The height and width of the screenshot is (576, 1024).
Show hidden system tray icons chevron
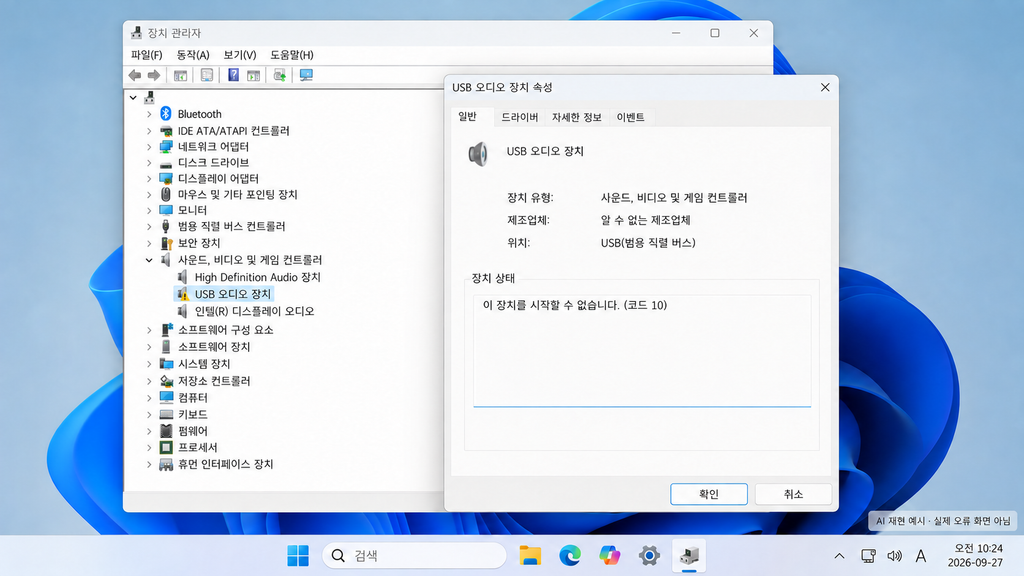click(839, 556)
